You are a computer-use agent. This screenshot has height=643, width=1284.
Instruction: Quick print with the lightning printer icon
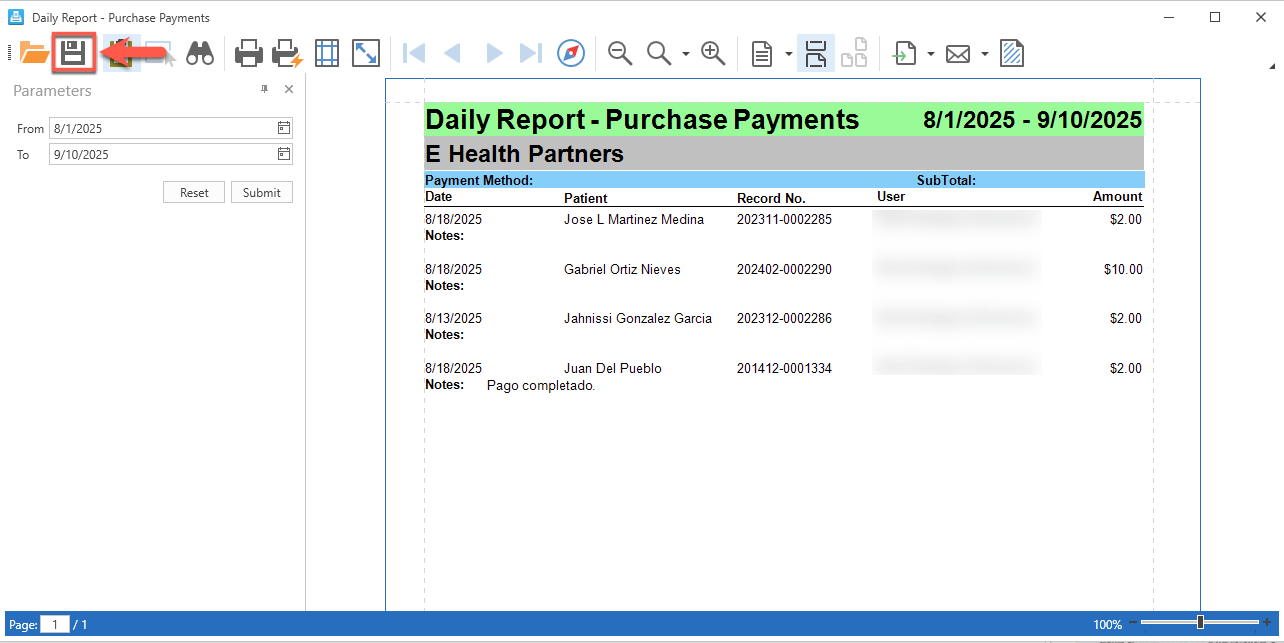[x=287, y=53]
